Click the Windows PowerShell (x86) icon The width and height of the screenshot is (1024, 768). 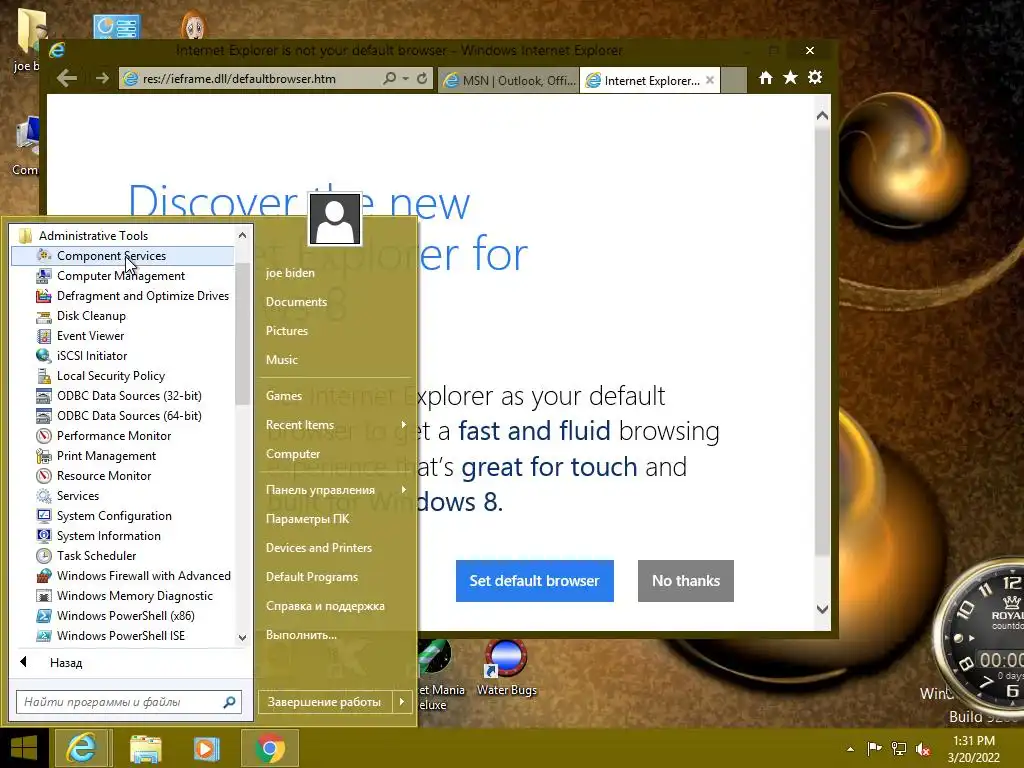tap(44, 616)
